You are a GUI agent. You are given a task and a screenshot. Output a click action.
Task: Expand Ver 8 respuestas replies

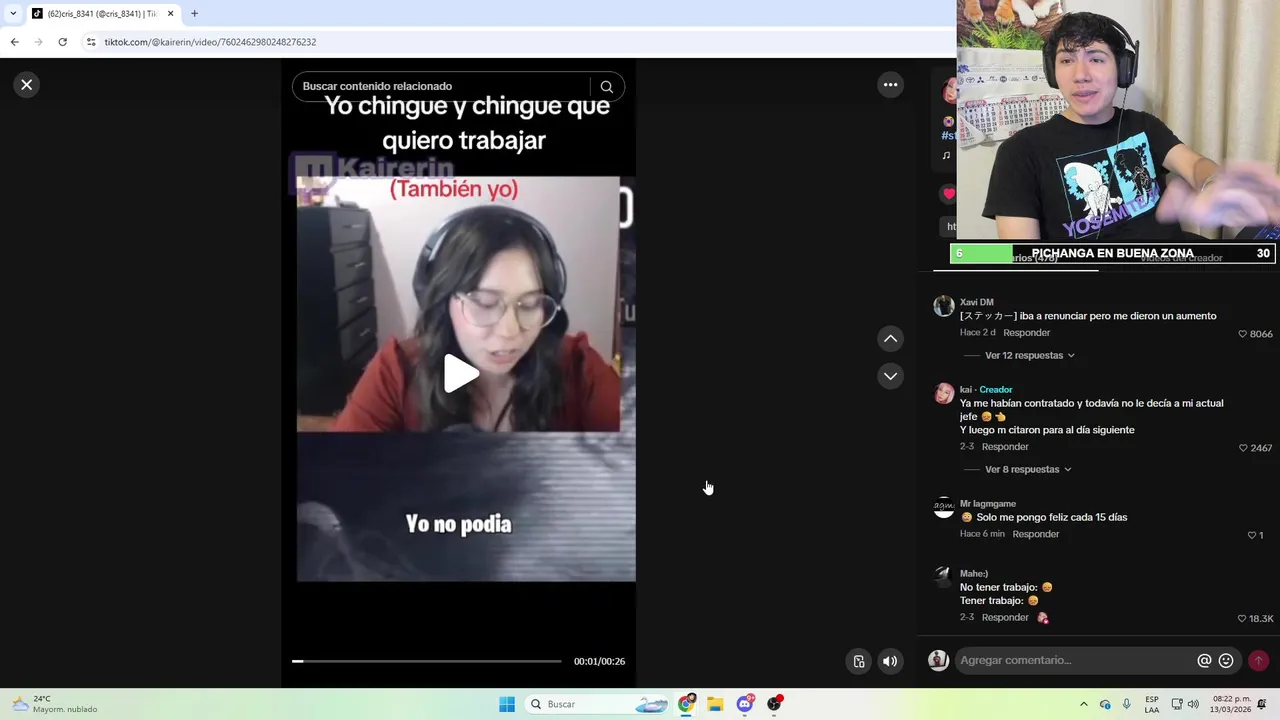pyautogui.click(x=1027, y=469)
